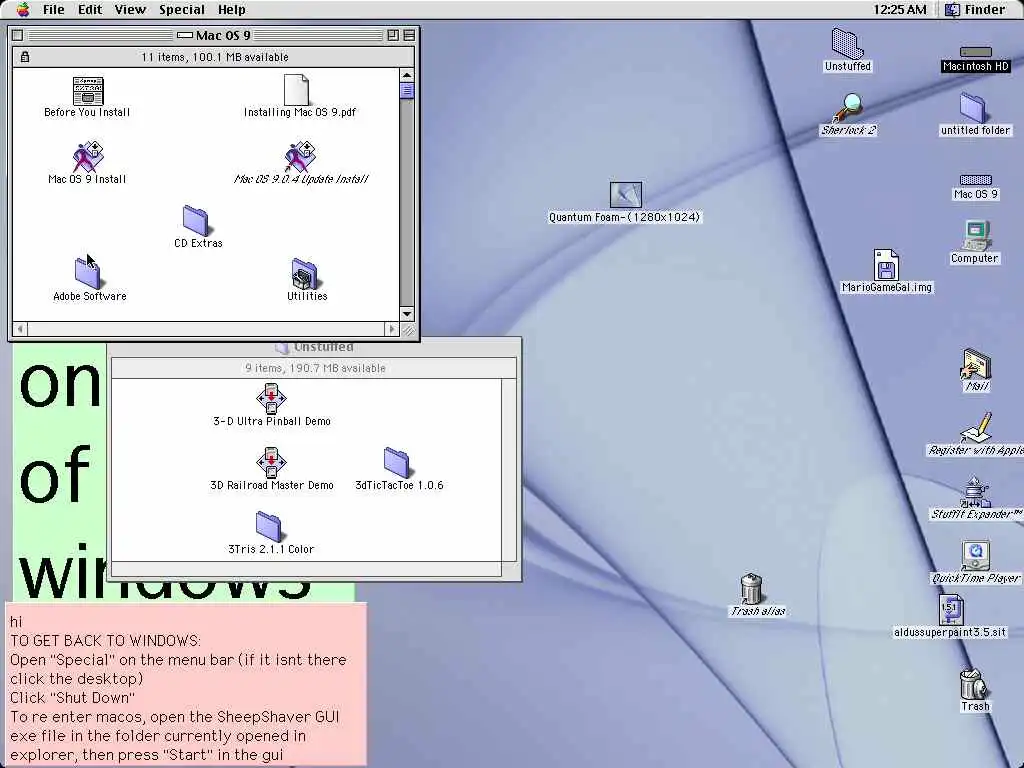Open the Special menu
This screenshot has width=1024, height=768.
182,10
